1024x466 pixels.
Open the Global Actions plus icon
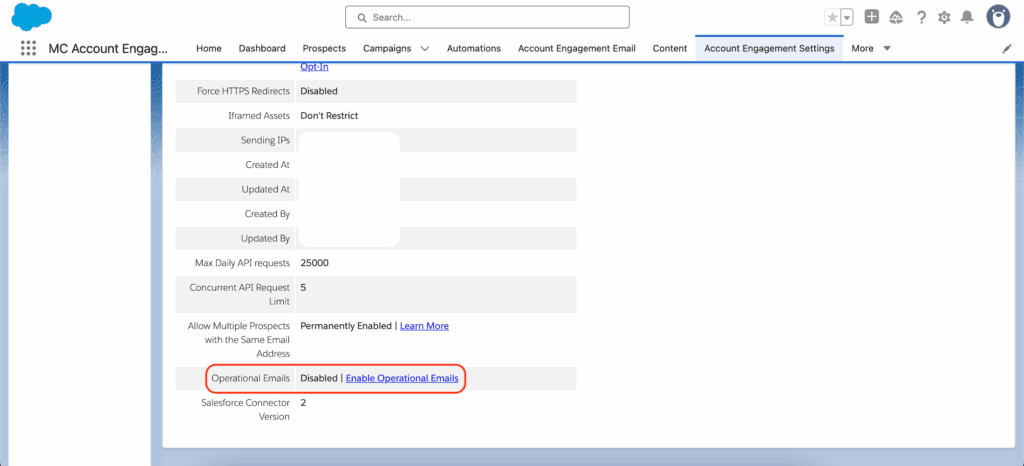point(872,17)
